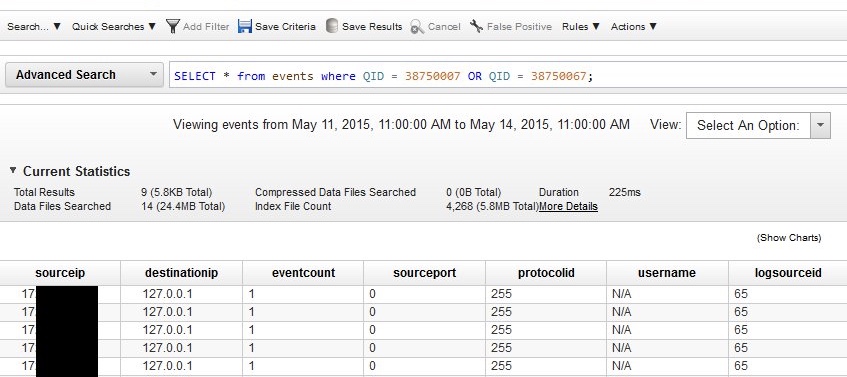Click the (Show Charts) link
The image size is (847, 377).
point(789,238)
